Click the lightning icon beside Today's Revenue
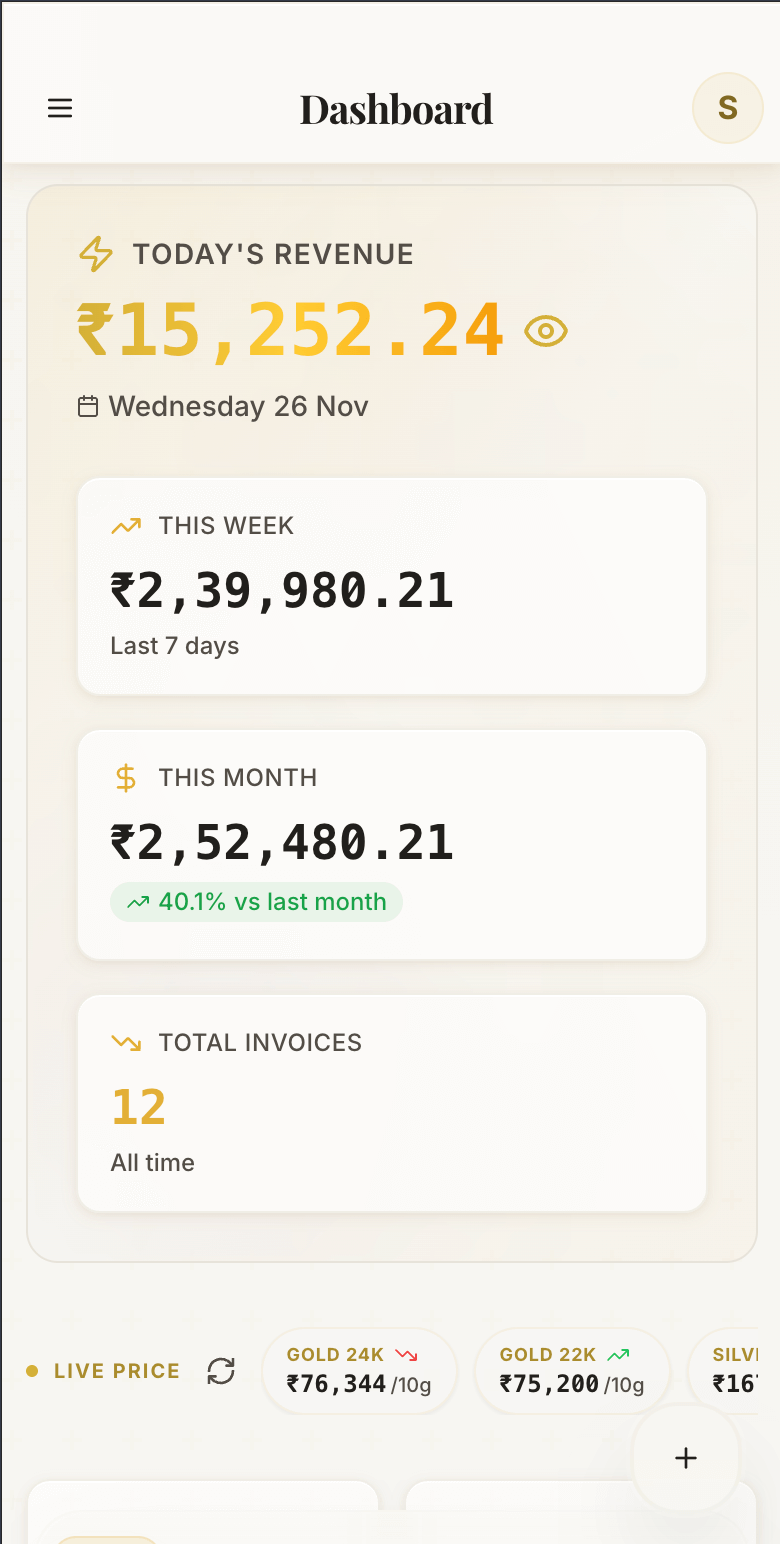Image resolution: width=780 pixels, height=1544 pixels. tap(95, 254)
